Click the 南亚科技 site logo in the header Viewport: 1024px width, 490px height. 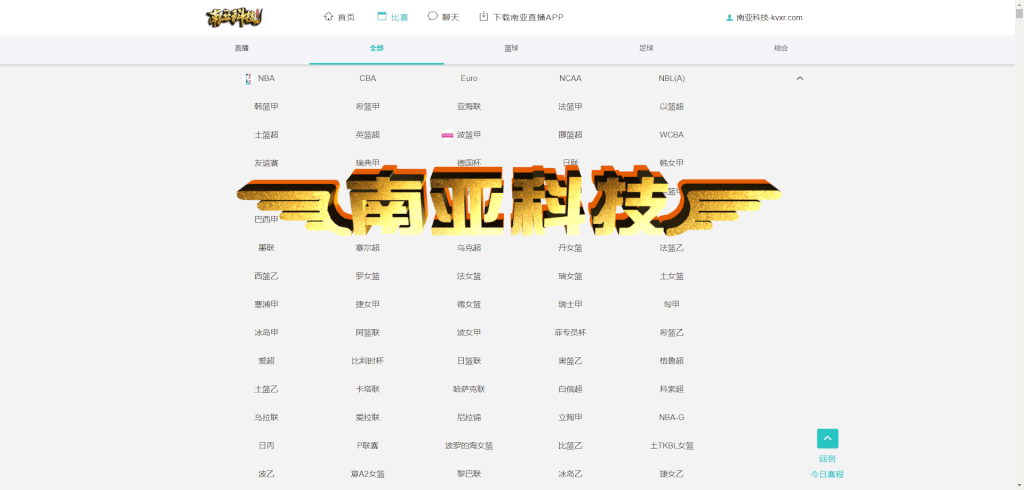(x=234, y=17)
